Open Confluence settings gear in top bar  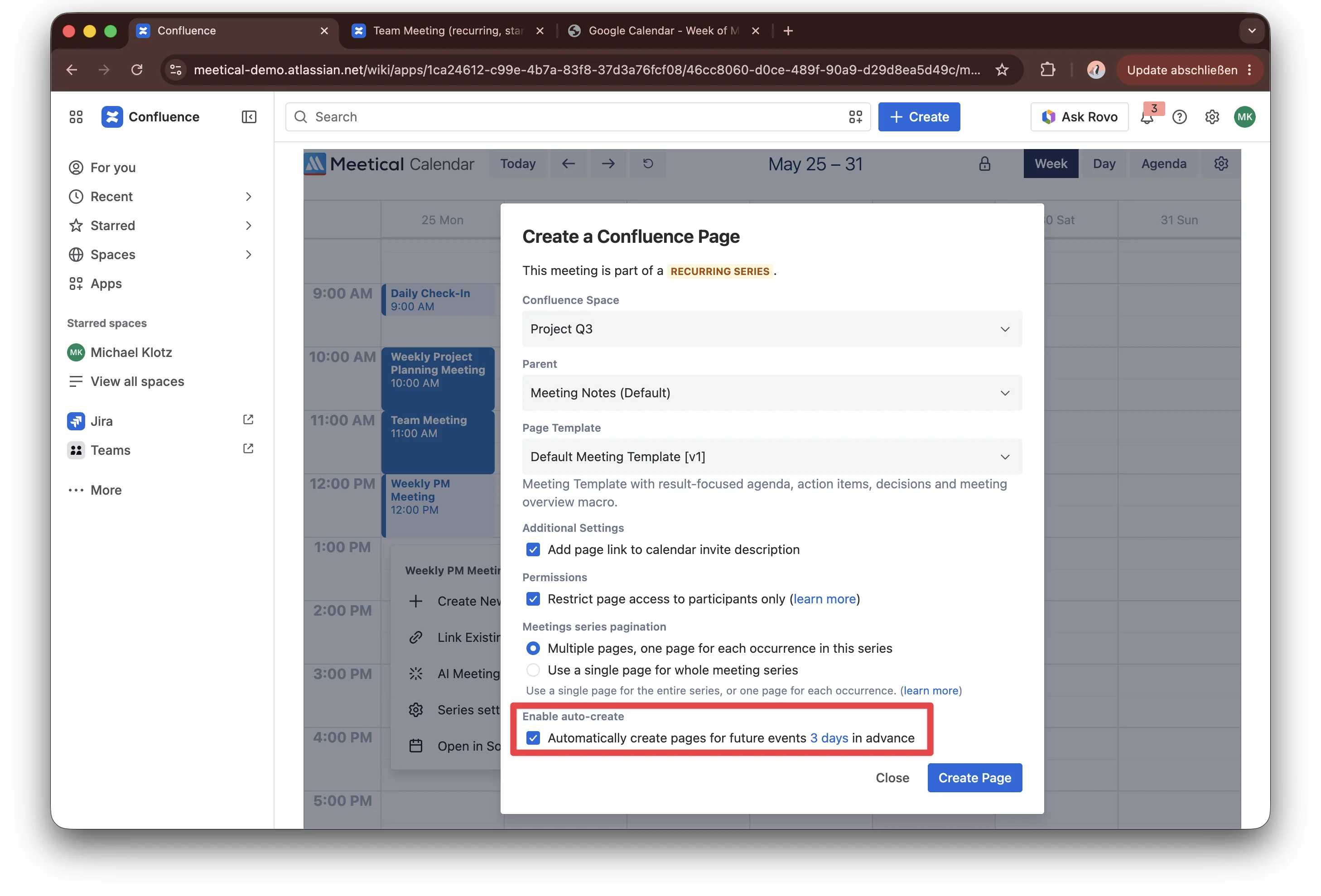coord(1212,117)
